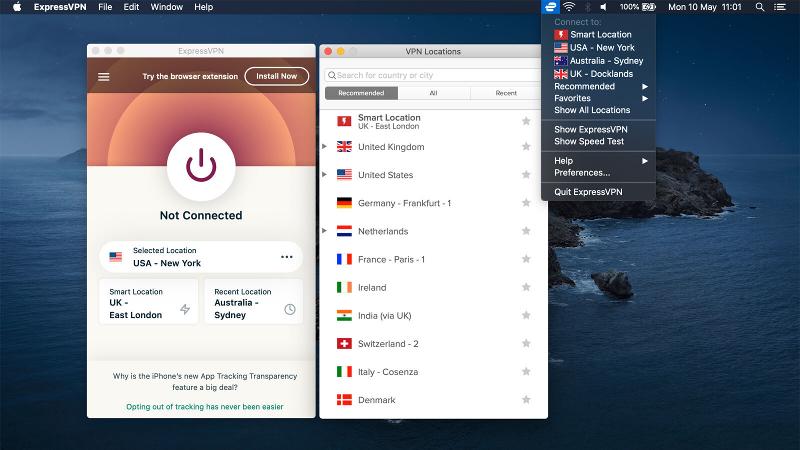Choose Show Speed Test from tray menu
Viewport: 800px width, 450px height.
coord(589,142)
